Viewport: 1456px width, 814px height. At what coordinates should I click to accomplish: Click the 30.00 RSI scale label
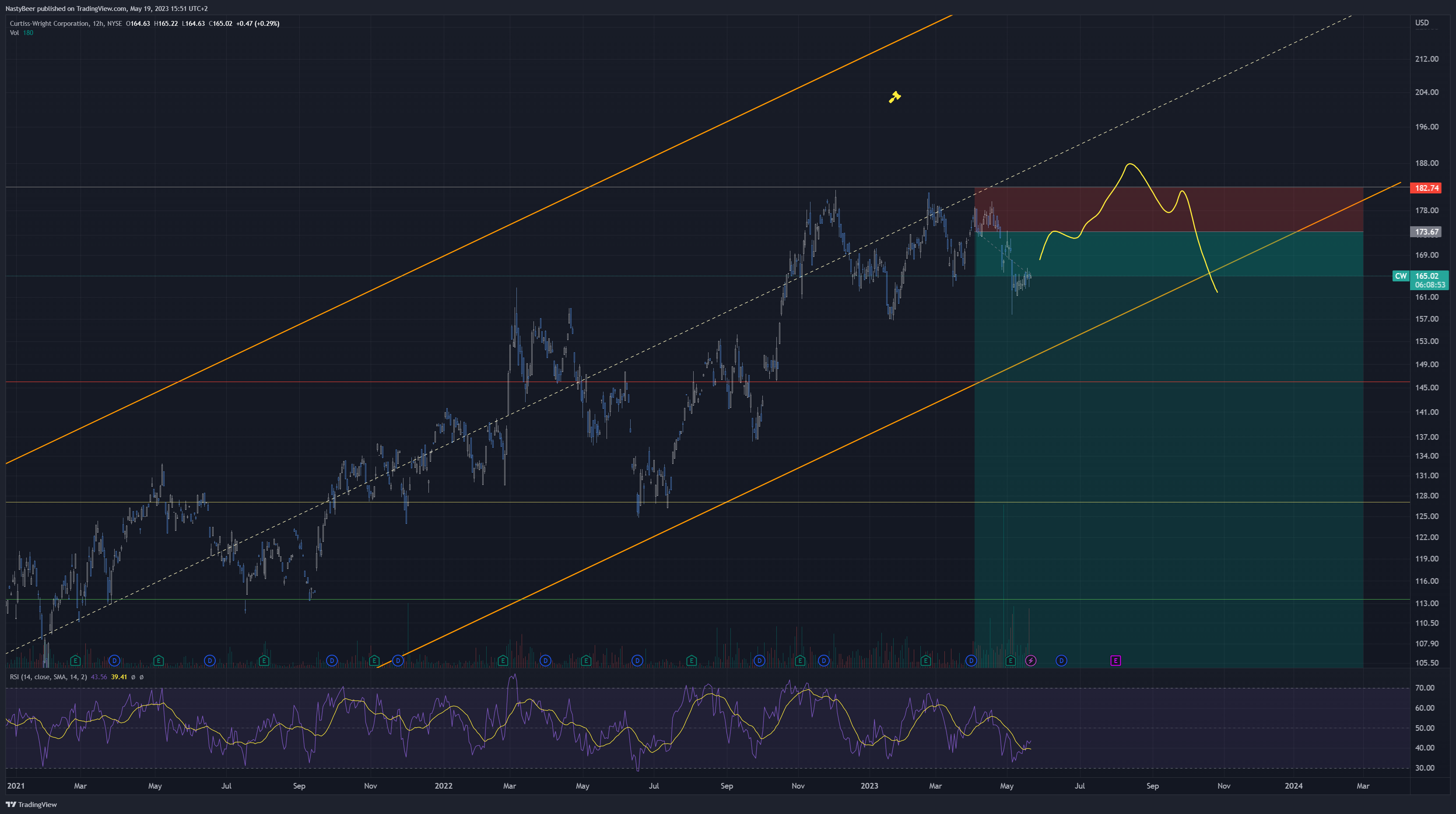pos(1424,768)
